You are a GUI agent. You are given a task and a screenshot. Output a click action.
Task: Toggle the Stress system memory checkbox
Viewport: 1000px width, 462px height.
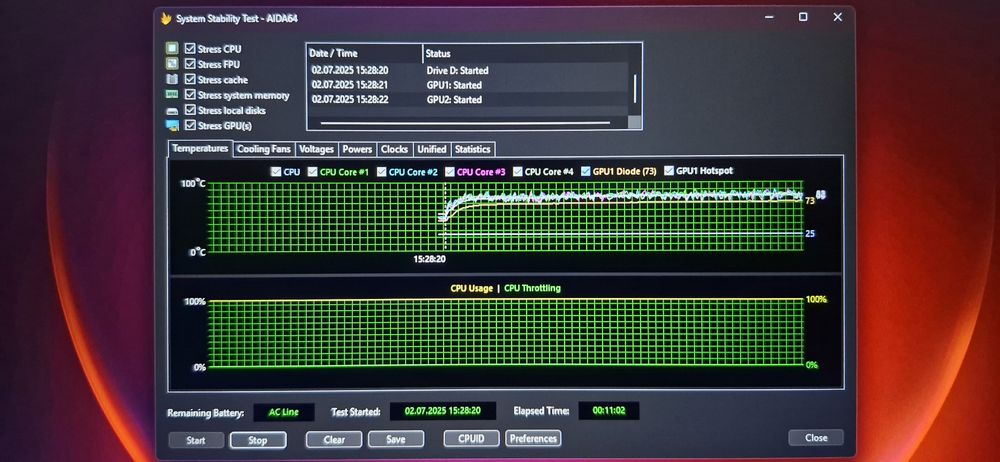189,94
